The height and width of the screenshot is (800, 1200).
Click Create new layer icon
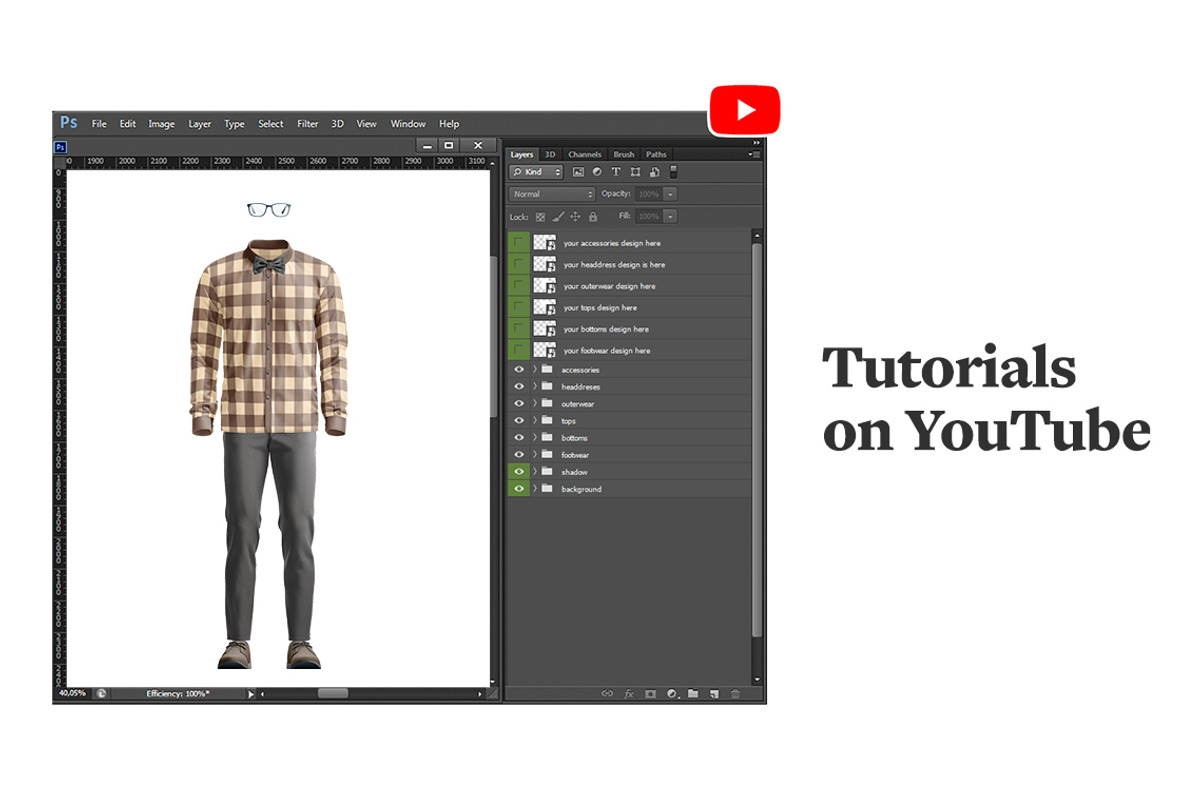pyautogui.click(x=714, y=693)
